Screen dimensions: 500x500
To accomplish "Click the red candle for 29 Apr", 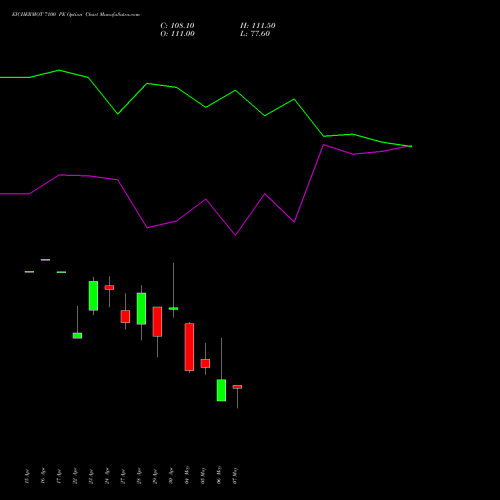I will pos(157,322).
